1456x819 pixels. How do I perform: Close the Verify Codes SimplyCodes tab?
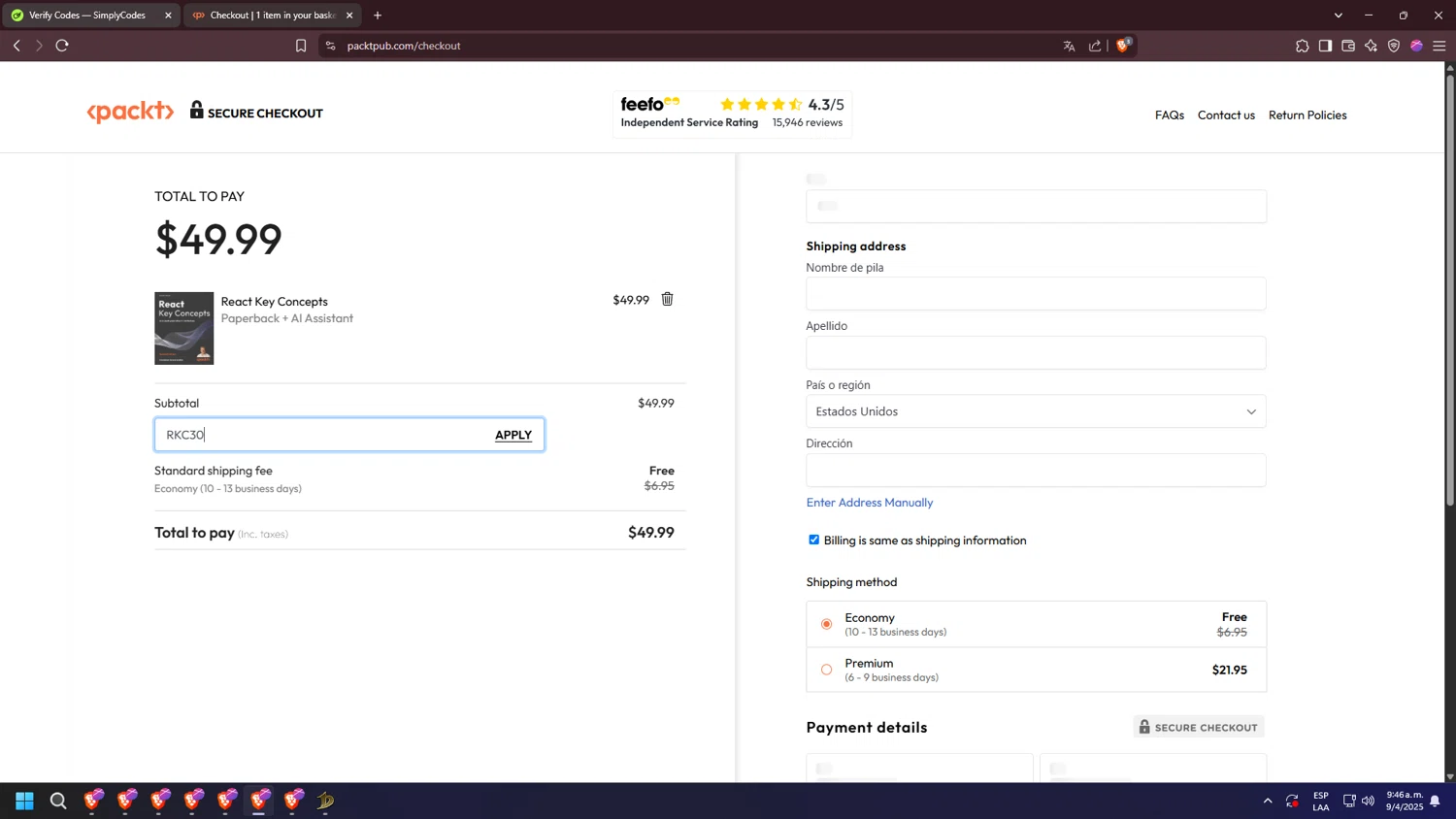168,16
